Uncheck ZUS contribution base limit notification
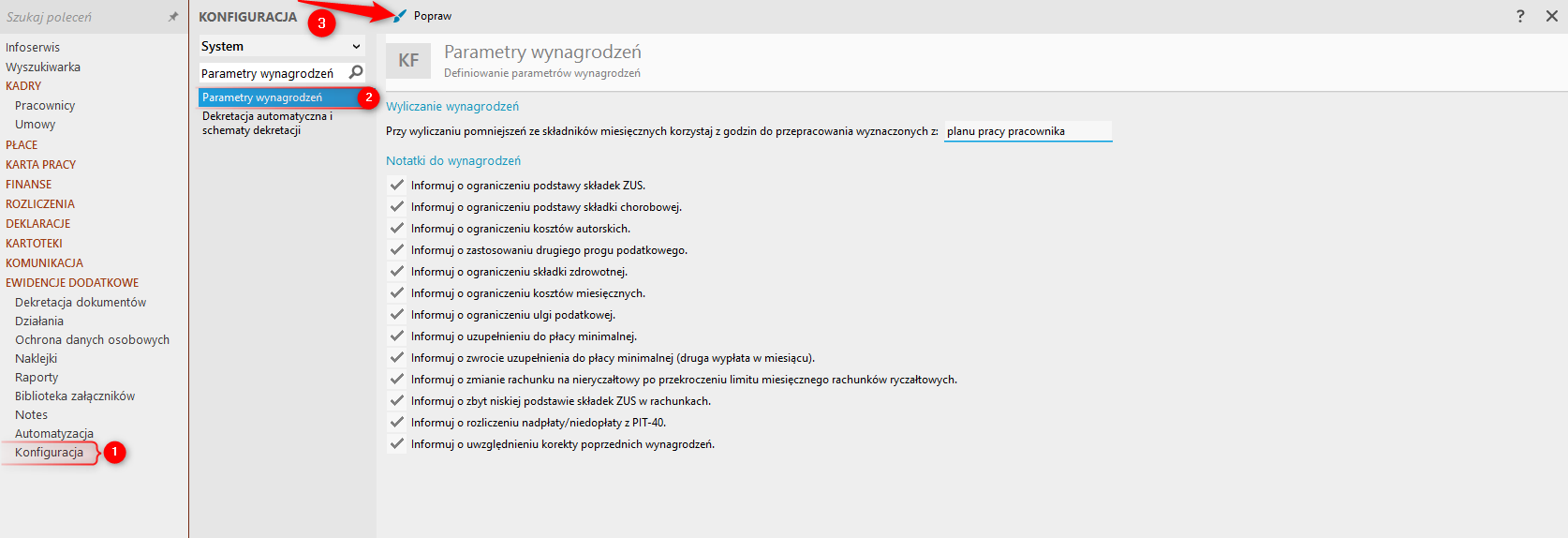 tap(397, 185)
